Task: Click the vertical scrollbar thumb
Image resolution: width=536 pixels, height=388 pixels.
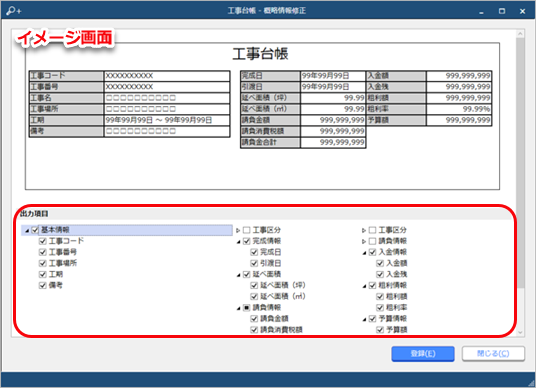Action: tap(520, 162)
